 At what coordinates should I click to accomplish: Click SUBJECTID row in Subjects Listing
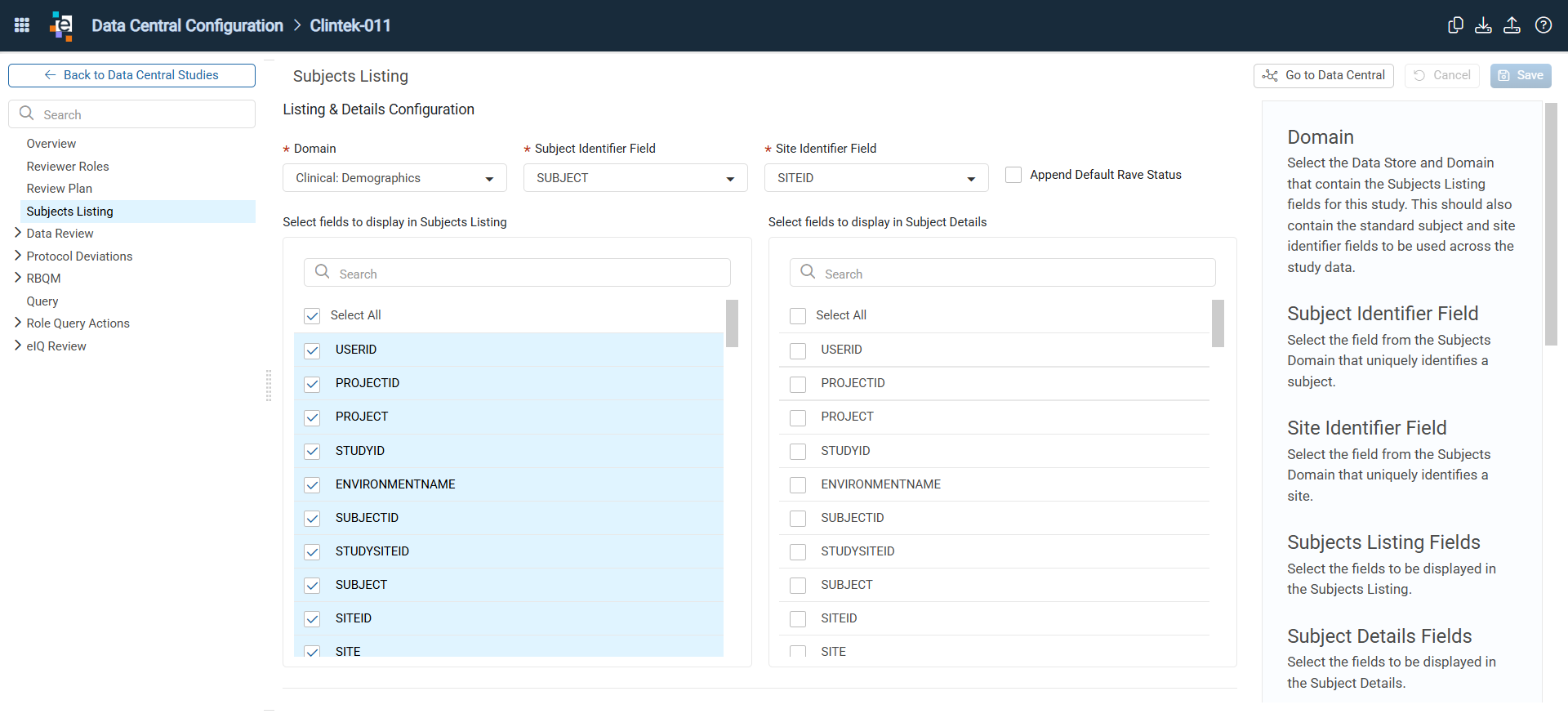click(x=509, y=518)
